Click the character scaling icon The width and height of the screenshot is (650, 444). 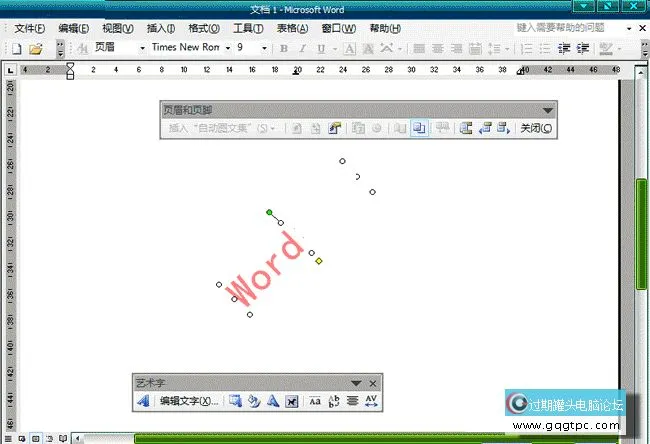[386, 49]
